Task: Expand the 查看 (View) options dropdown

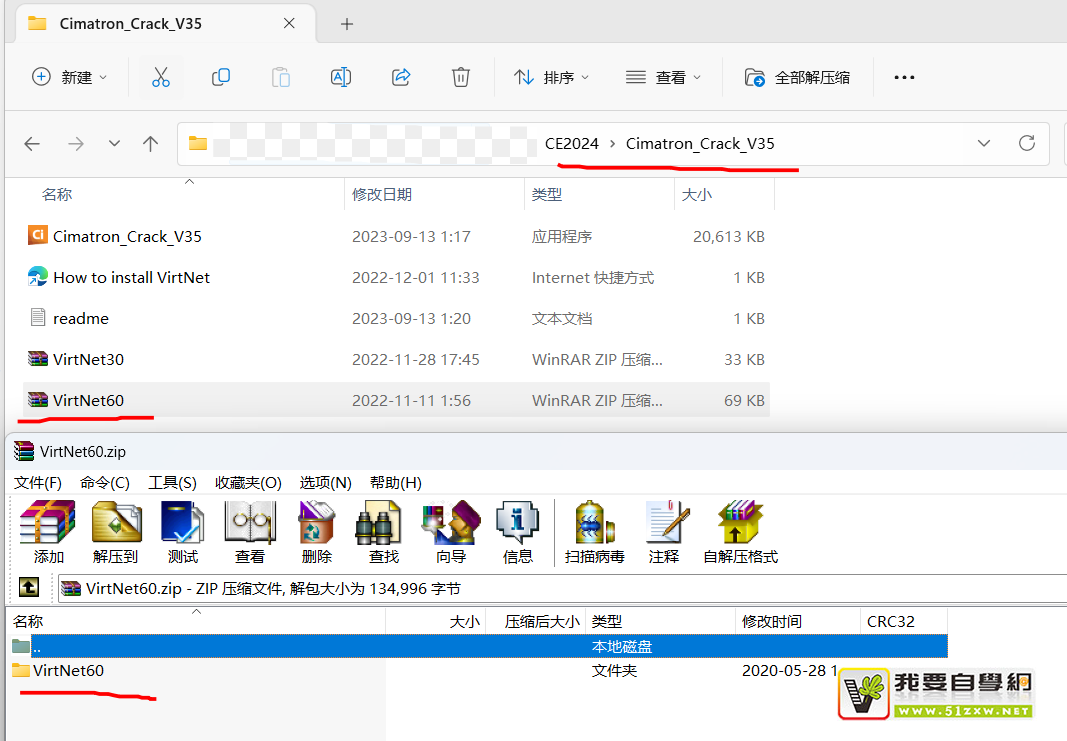Action: [x=664, y=77]
